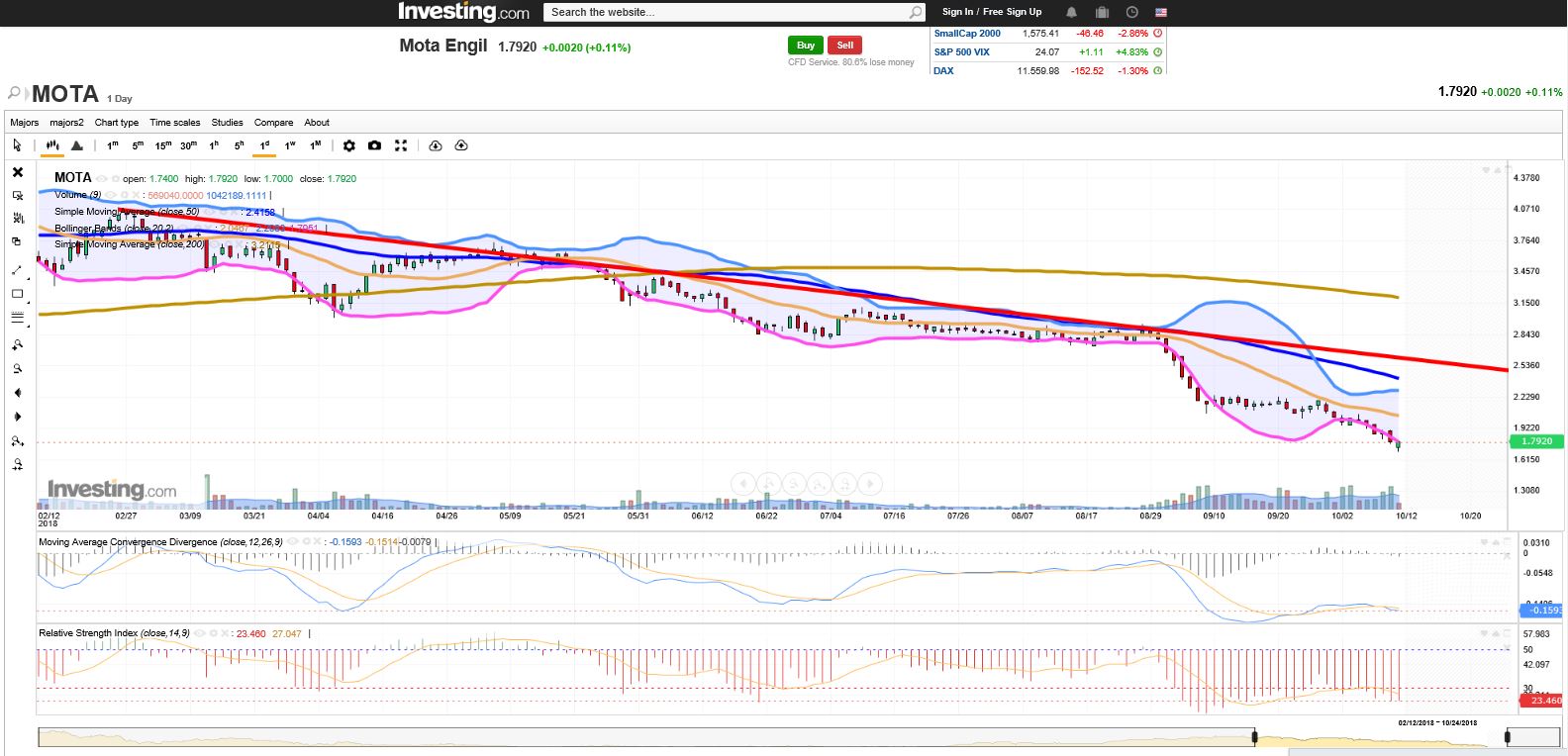Open notifications bell in header
Screen dimensions: 1568x756
(1071, 12)
